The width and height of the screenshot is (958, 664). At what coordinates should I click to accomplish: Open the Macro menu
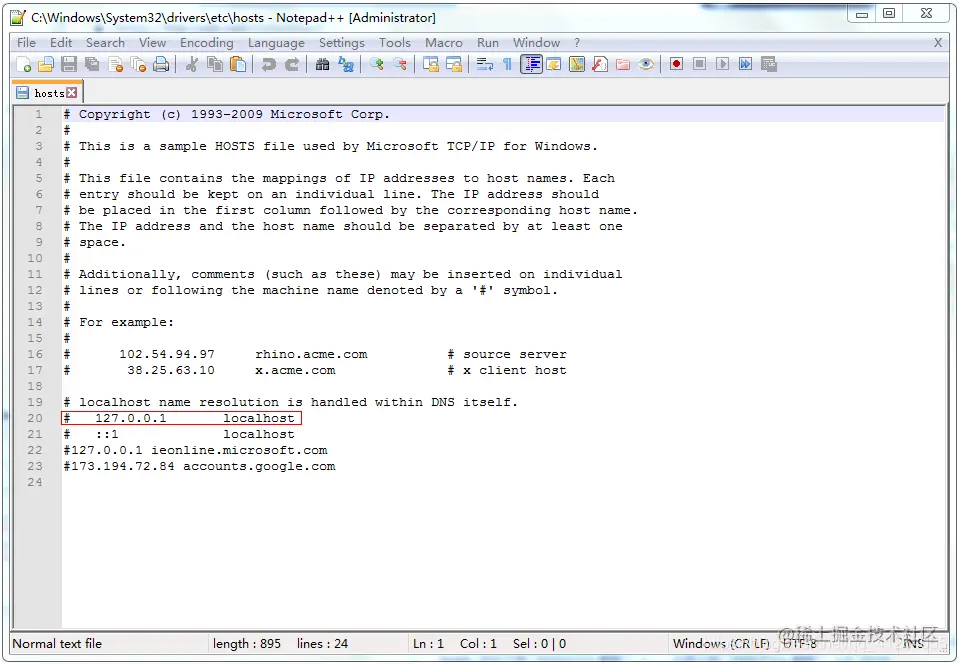pos(444,43)
